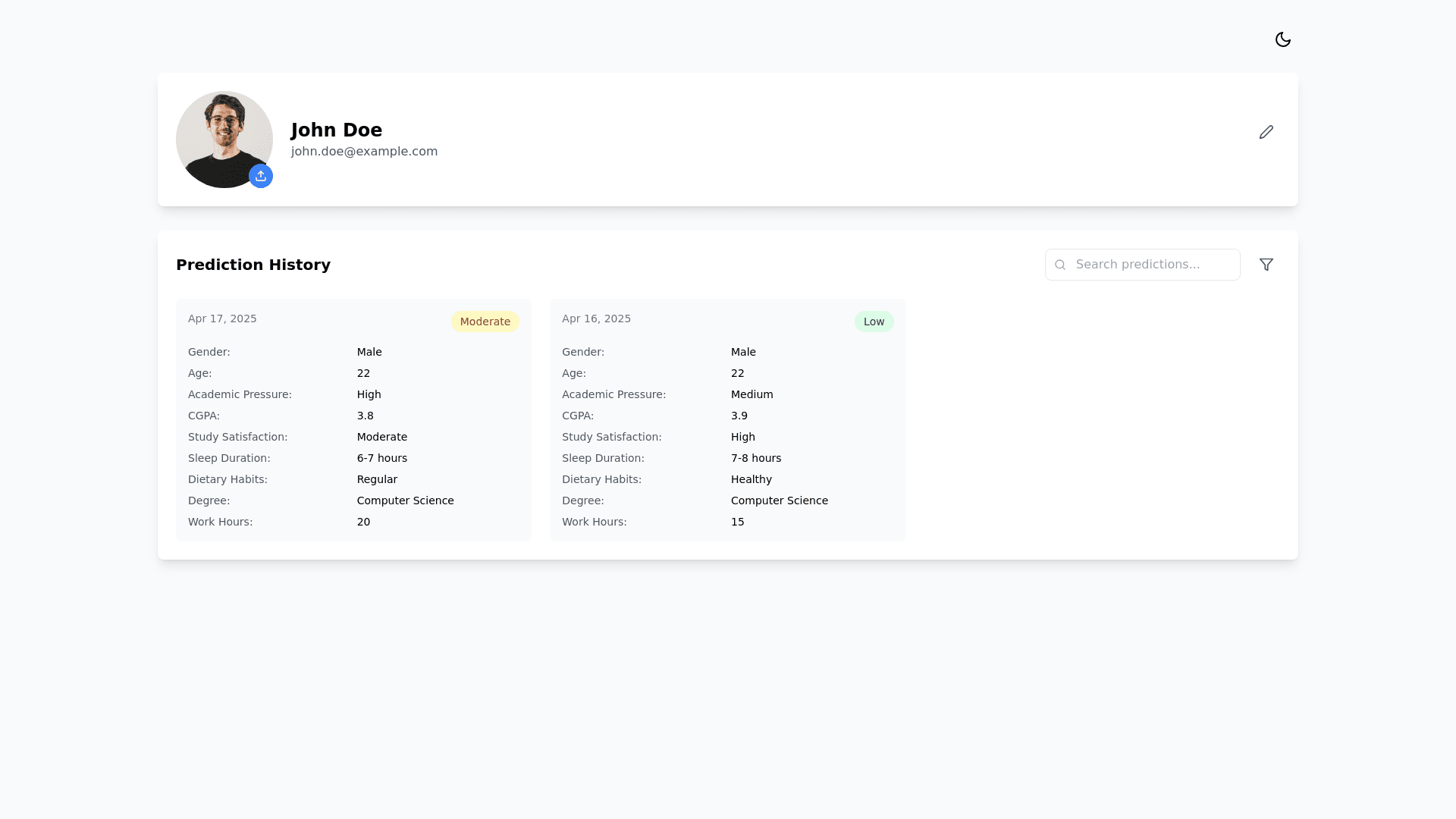The image size is (1456, 819).
Task: Click Work Hours value 20
Action: 363,522
